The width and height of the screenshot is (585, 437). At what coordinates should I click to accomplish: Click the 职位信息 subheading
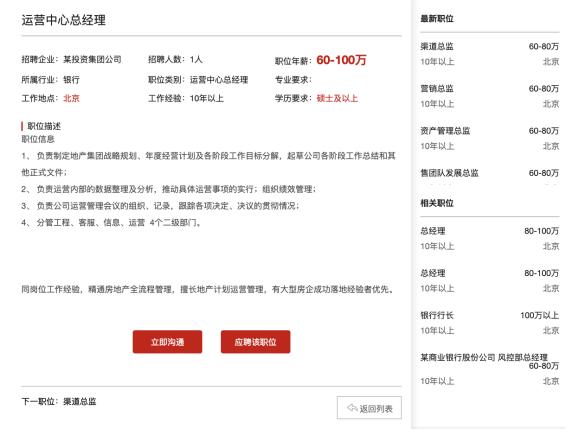point(38,139)
